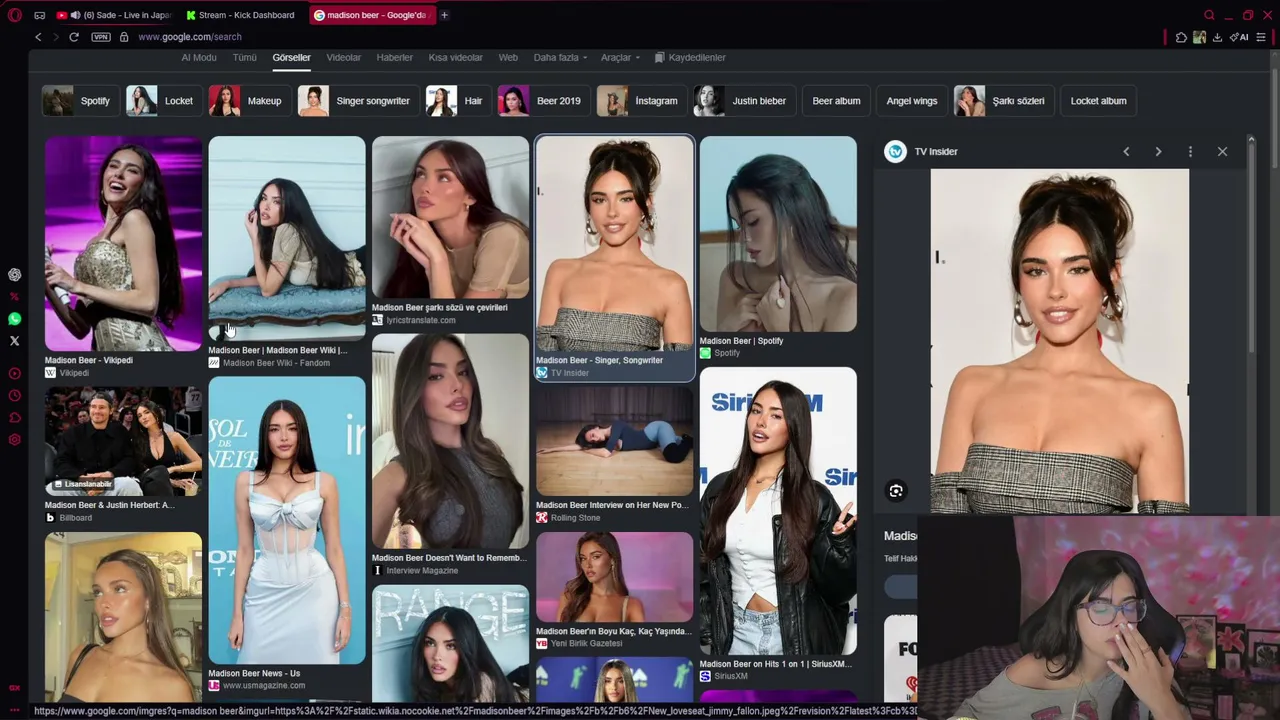1280x720 pixels.
Task: Open the Rolling Stone interview image
Action: point(614,441)
